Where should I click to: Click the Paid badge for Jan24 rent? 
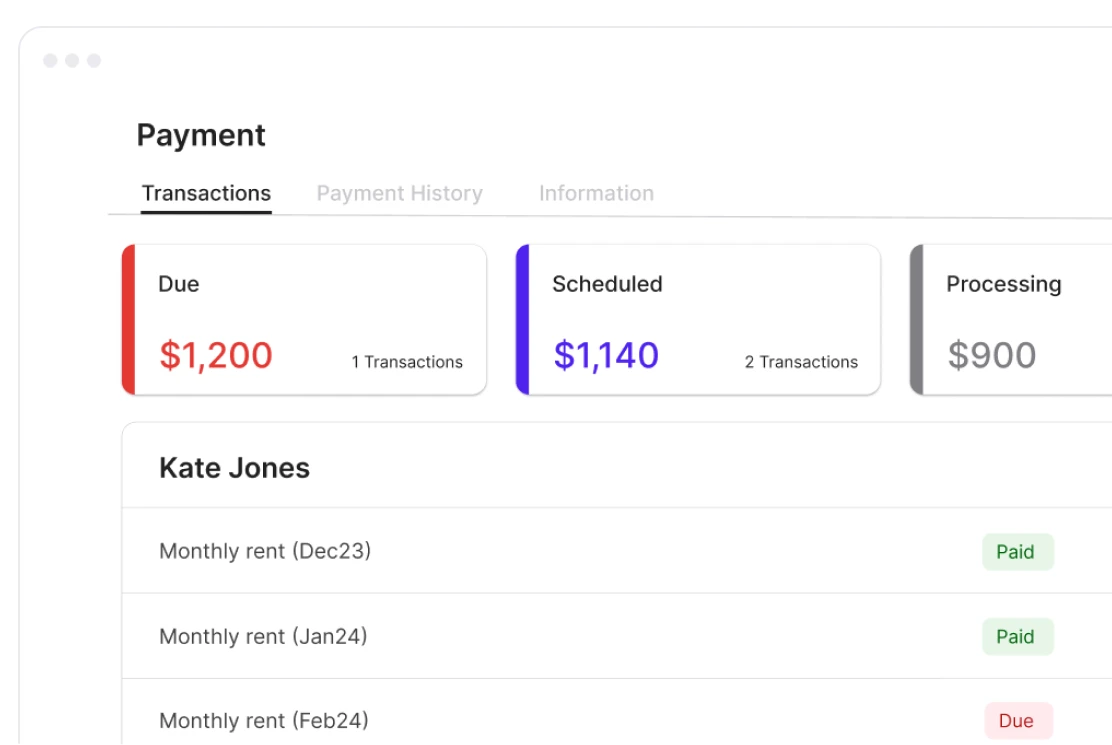pyautogui.click(x=1016, y=637)
